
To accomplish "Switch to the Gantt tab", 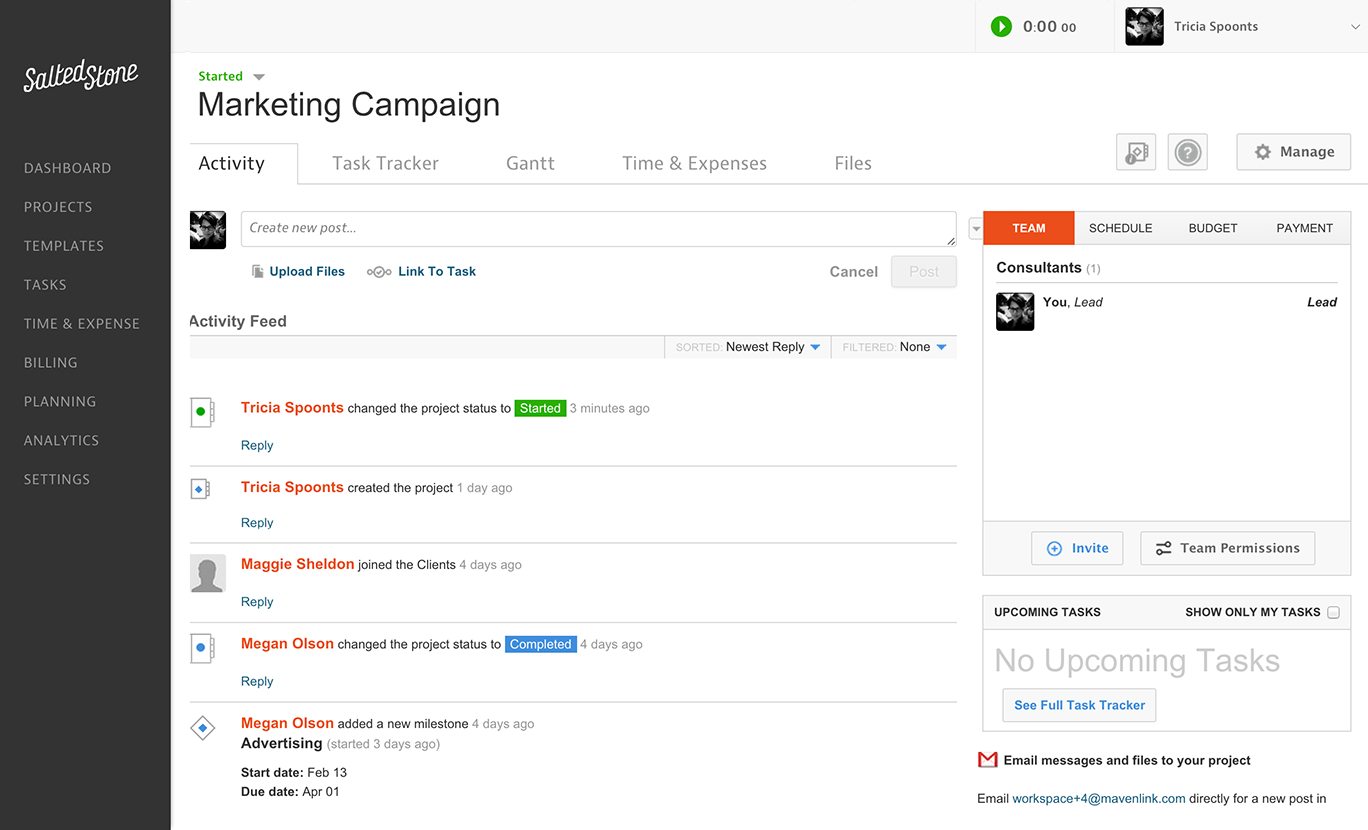I will 530,163.
